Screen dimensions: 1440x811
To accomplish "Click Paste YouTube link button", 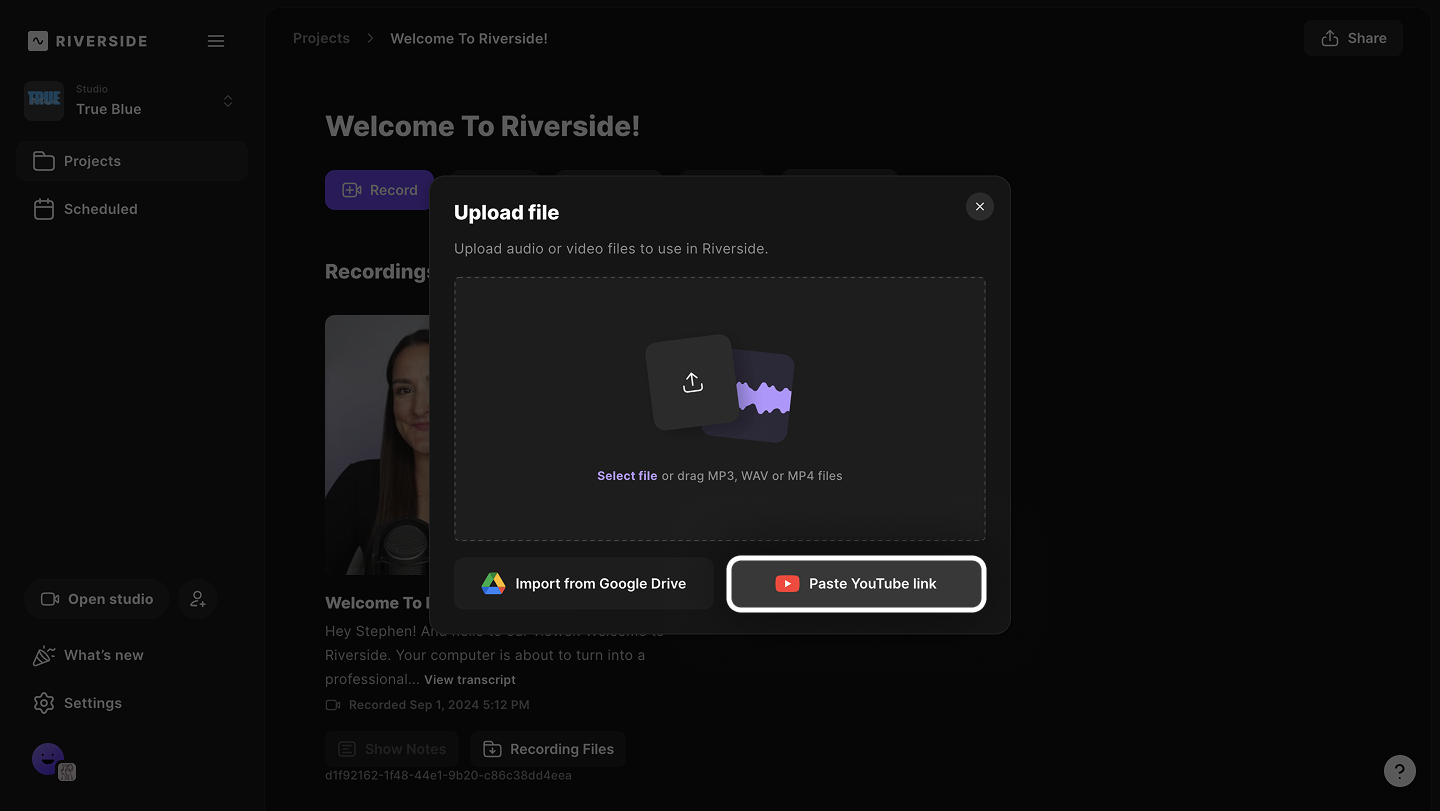I will pyautogui.click(x=856, y=584).
